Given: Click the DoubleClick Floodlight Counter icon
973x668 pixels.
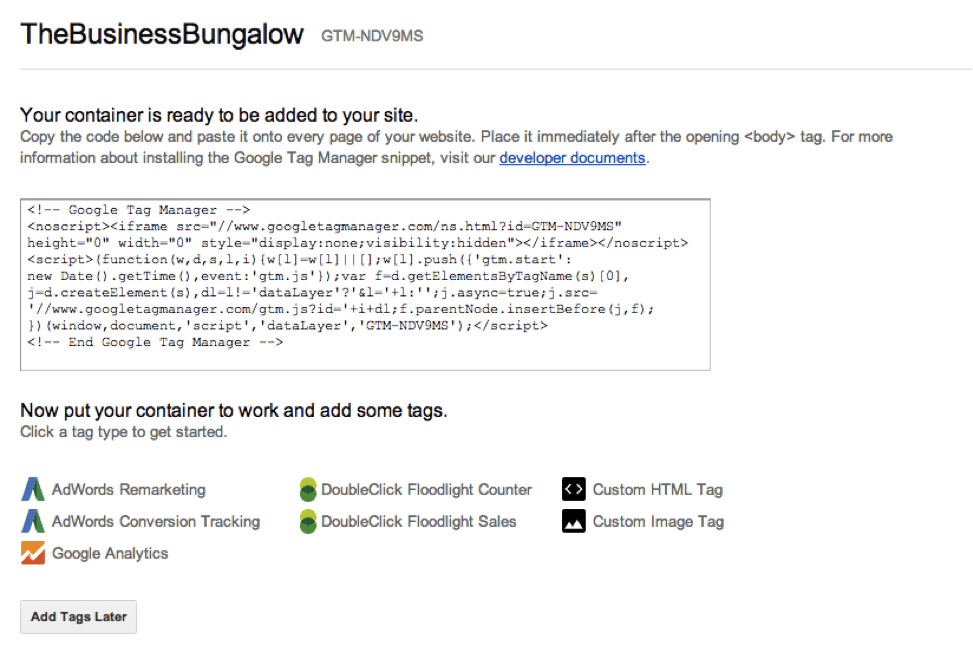Looking at the screenshot, I should tap(308, 489).
